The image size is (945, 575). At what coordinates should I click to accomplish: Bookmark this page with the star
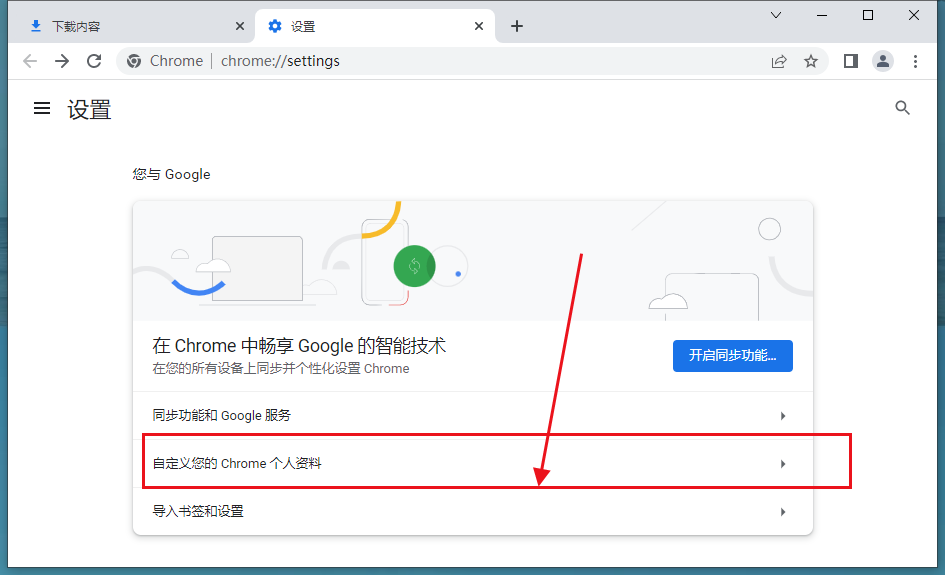(x=811, y=61)
